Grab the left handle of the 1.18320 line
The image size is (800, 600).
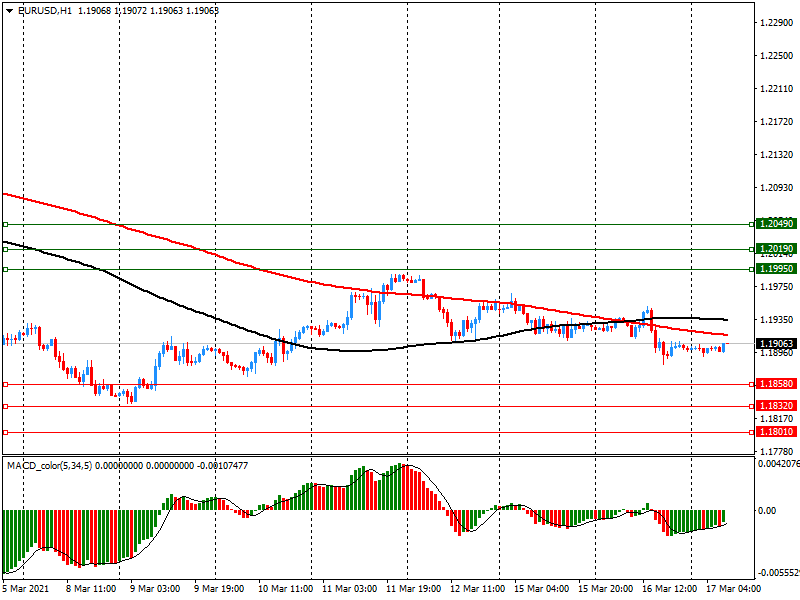6,407
